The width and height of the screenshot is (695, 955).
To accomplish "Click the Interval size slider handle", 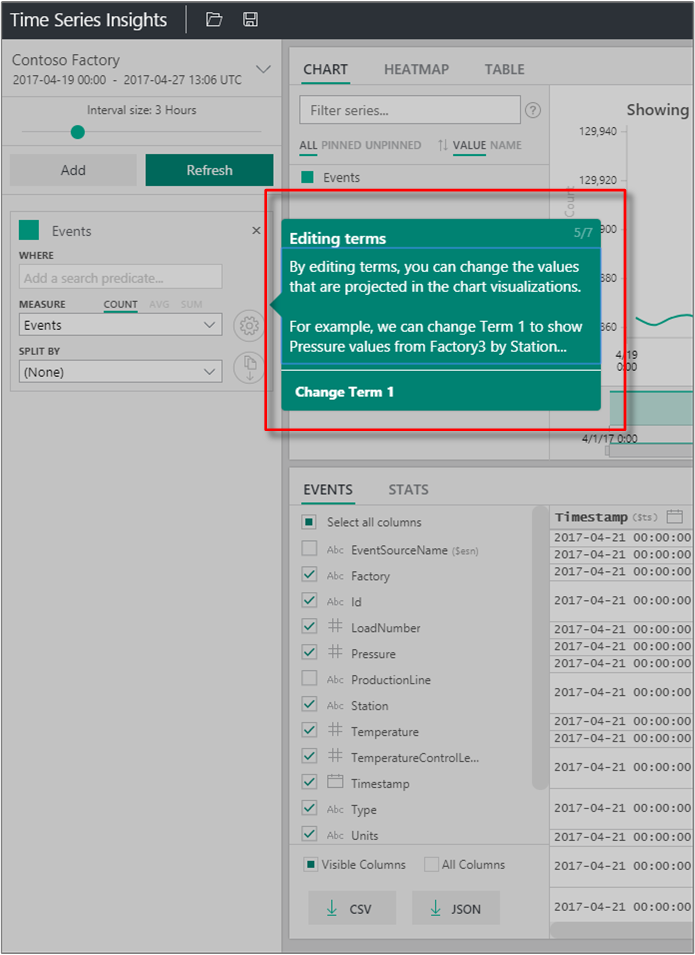I will [x=77, y=132].
